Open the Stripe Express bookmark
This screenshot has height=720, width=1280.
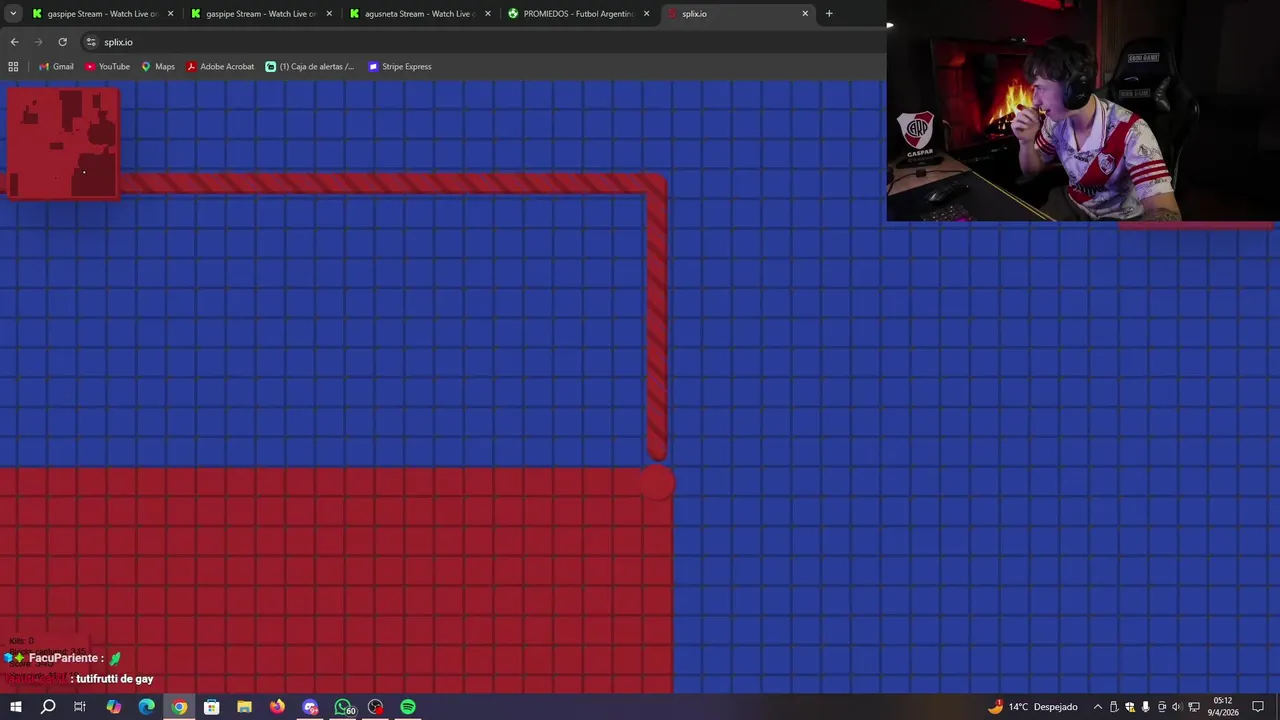pos(399,67)
